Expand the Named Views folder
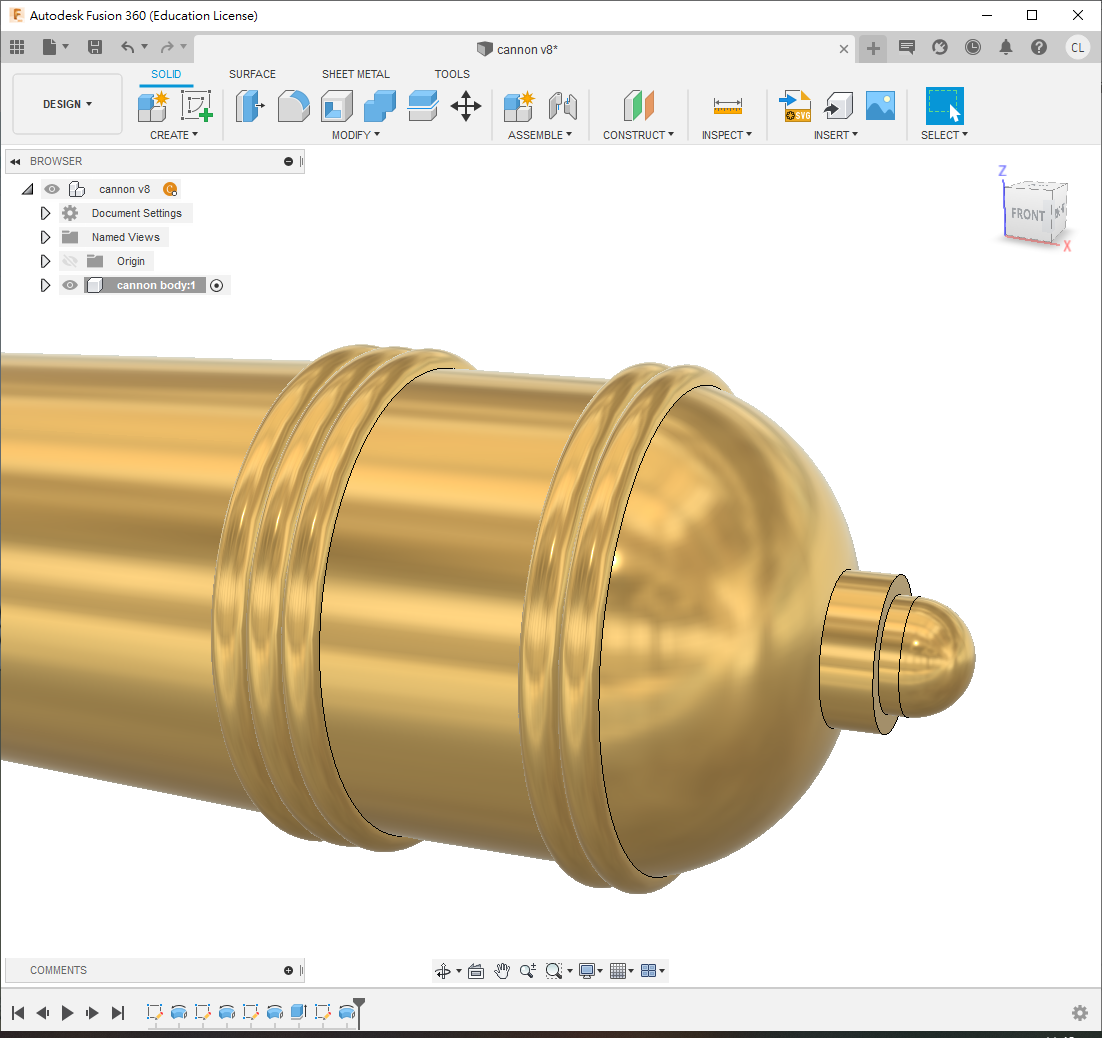The image size is (1102, 1038). [x=45, y=237]
